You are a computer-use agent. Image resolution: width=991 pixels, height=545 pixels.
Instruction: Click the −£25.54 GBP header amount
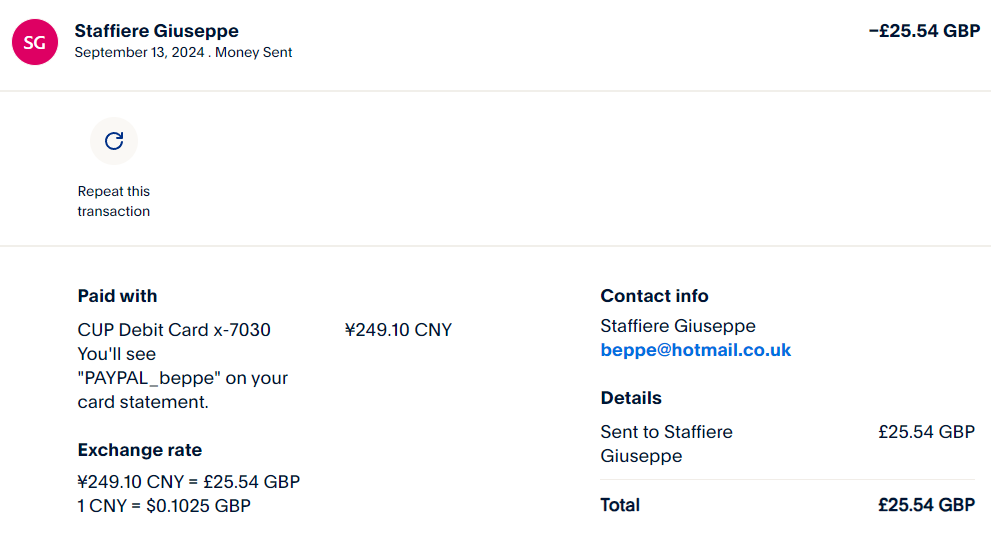pyautogui.click(x=924, y=31)
